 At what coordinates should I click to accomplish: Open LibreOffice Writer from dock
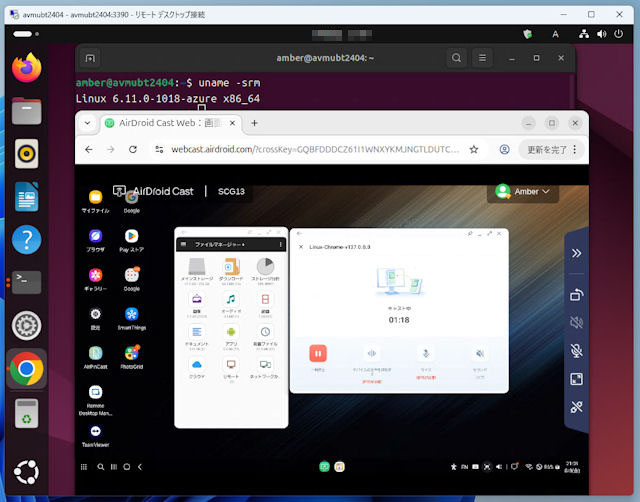[27, 197]
